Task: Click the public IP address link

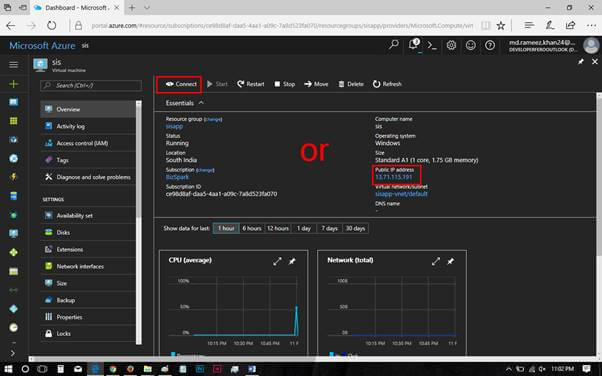Action: (394, 177)
